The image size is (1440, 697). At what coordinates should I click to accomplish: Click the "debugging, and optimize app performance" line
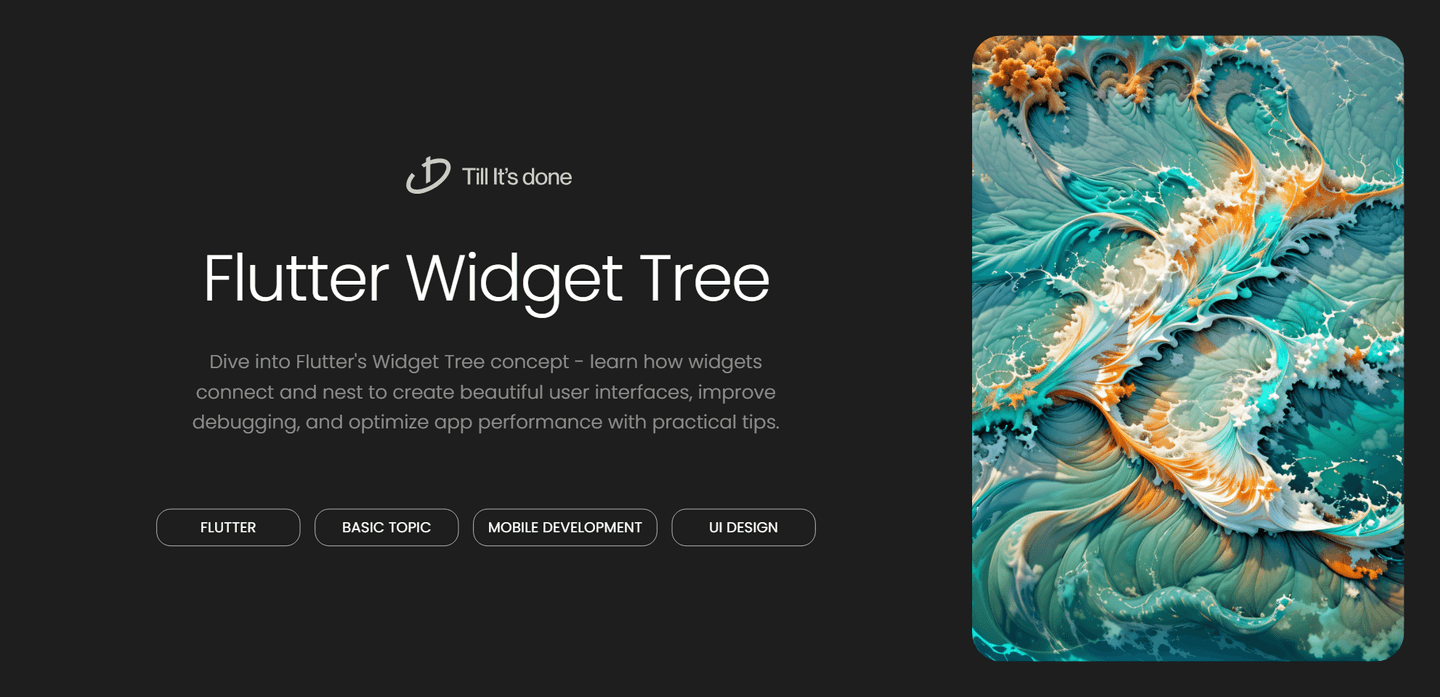(397, 422)
